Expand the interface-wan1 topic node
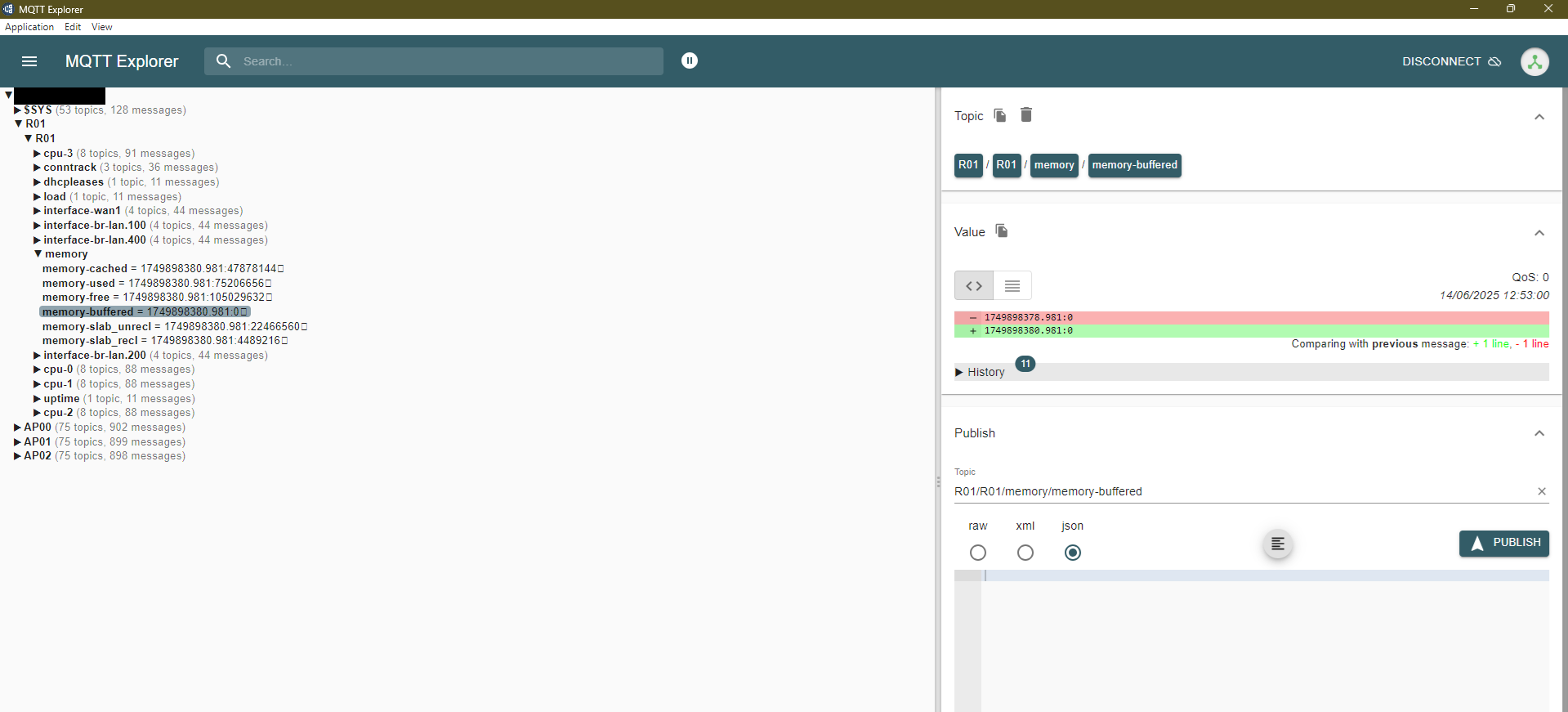1568x712 pixels. click(37, 211)
